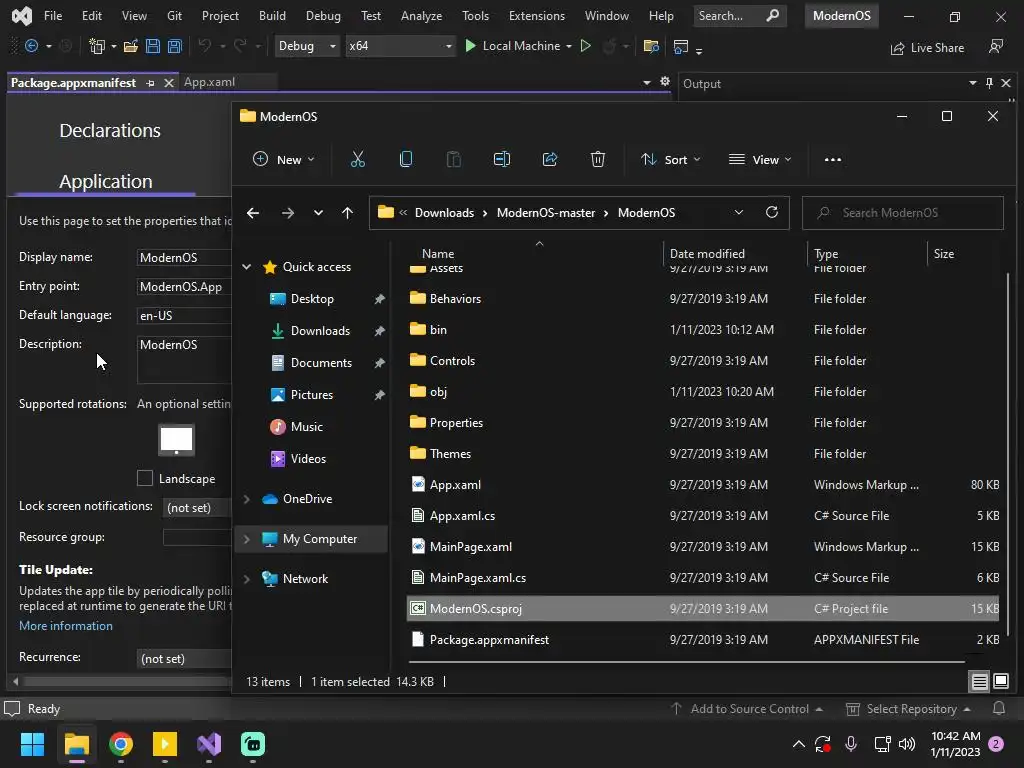Click Copy icon in File Explorer toolbar

pyautogui.click(x=406, y=159)
